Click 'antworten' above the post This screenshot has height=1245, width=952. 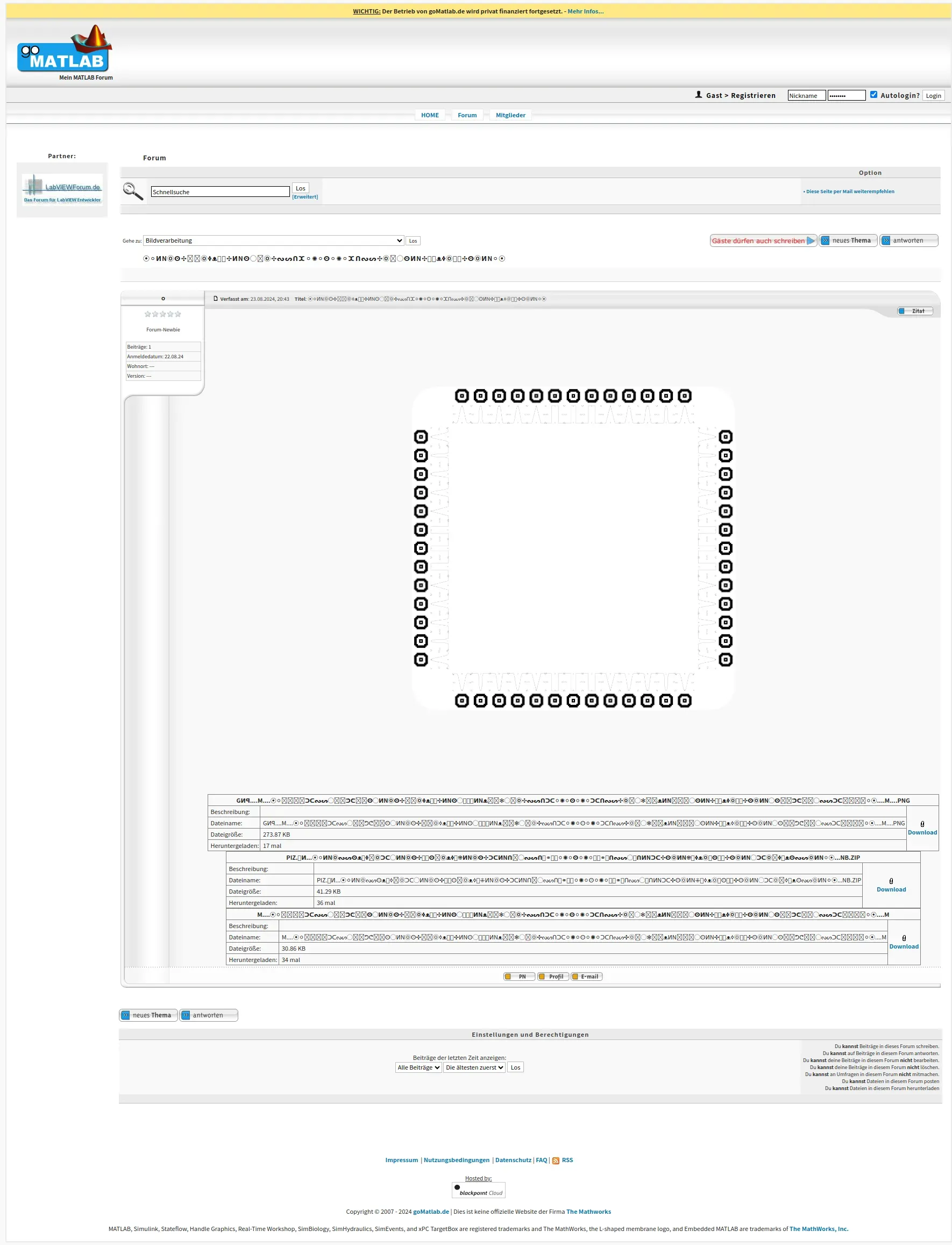click(x=909, y=240)
